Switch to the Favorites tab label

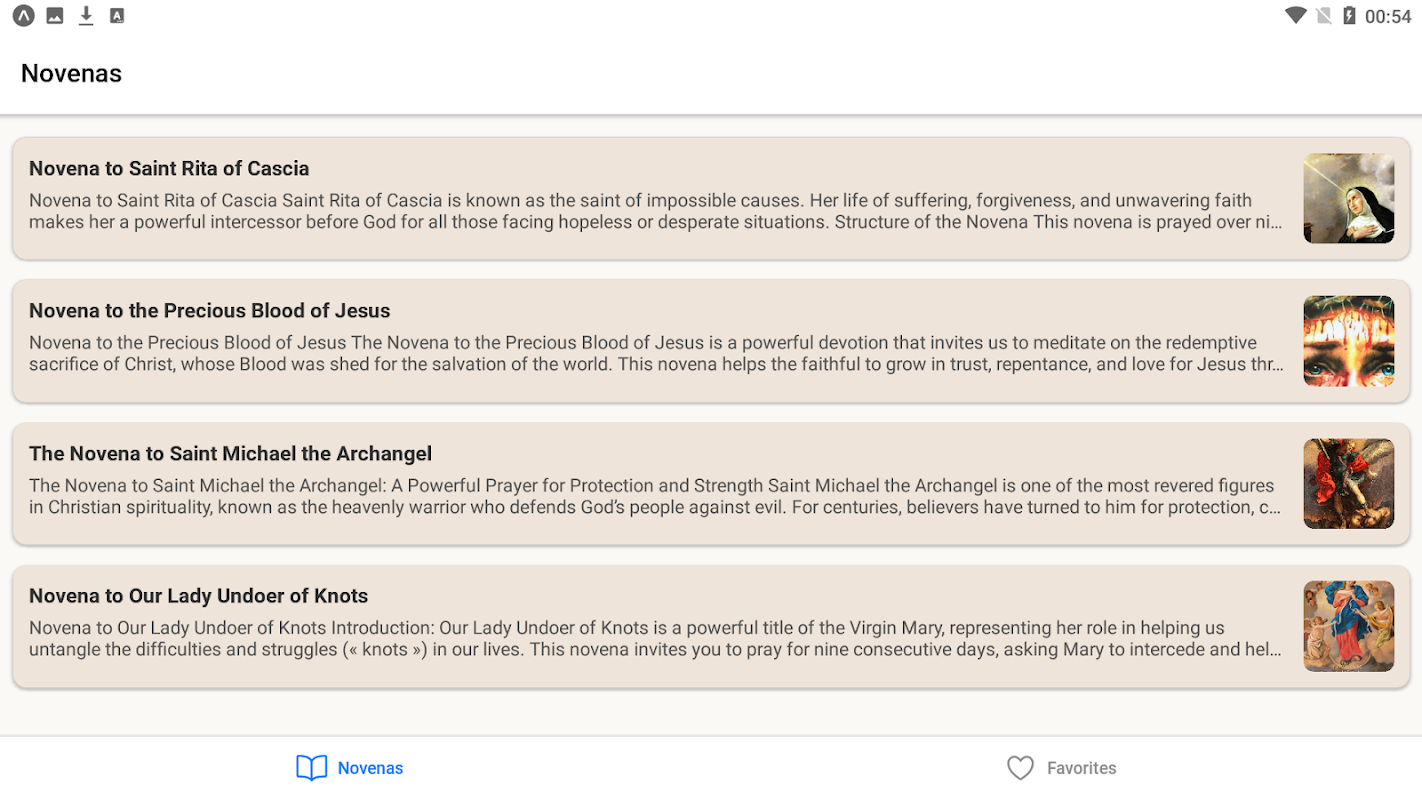click(1081, 768)
